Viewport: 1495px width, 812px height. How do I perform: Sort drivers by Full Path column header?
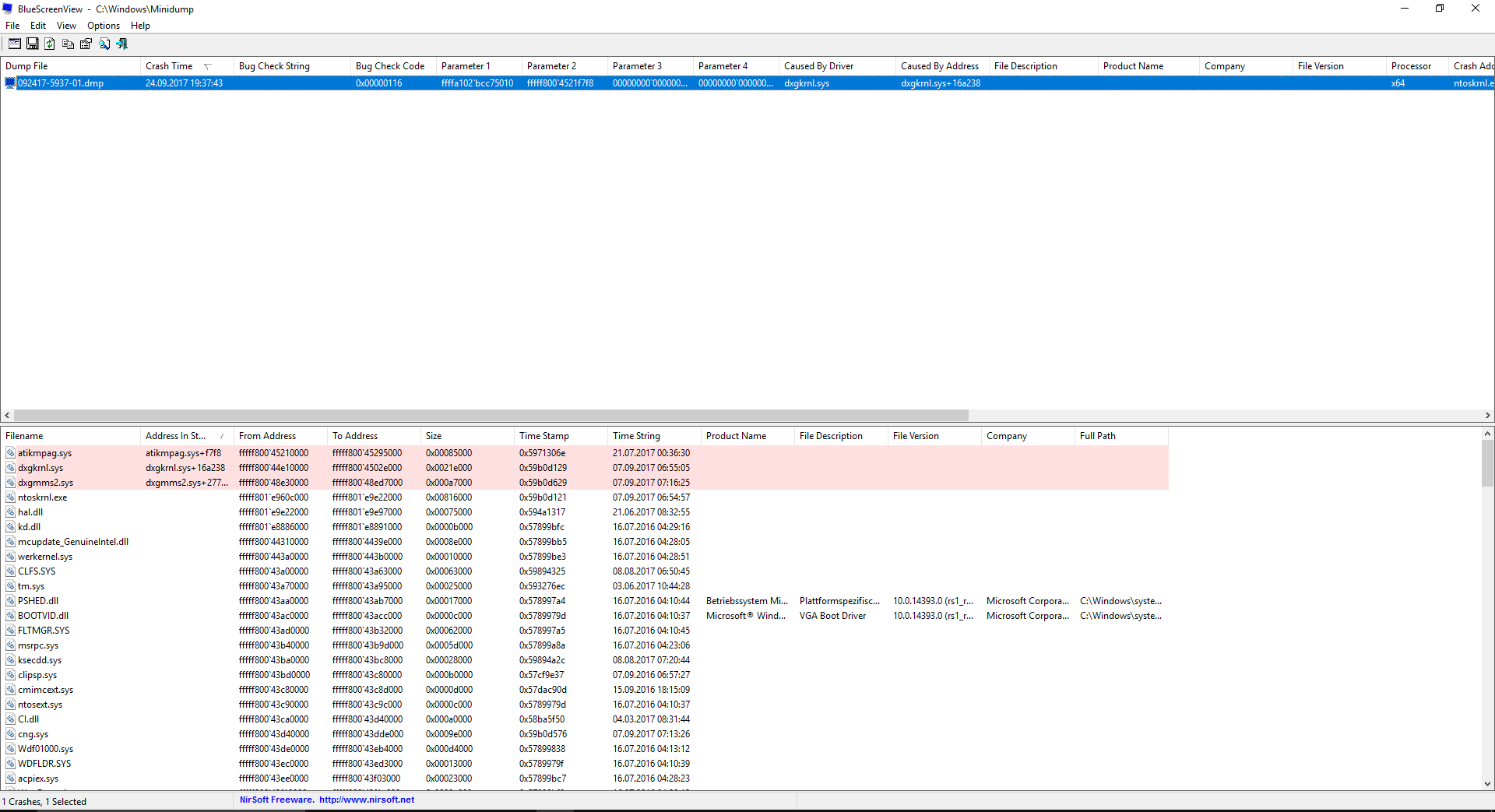tap(1121, 436)
